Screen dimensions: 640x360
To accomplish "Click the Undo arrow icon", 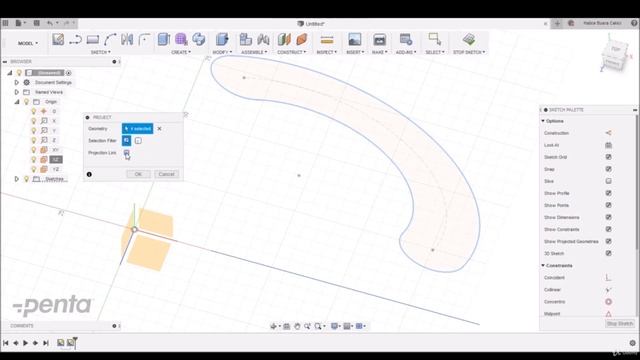I will pos(50,23).
